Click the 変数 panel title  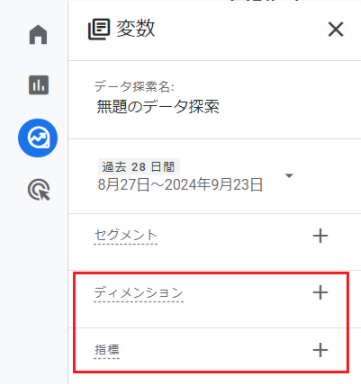tap(136, 28)
